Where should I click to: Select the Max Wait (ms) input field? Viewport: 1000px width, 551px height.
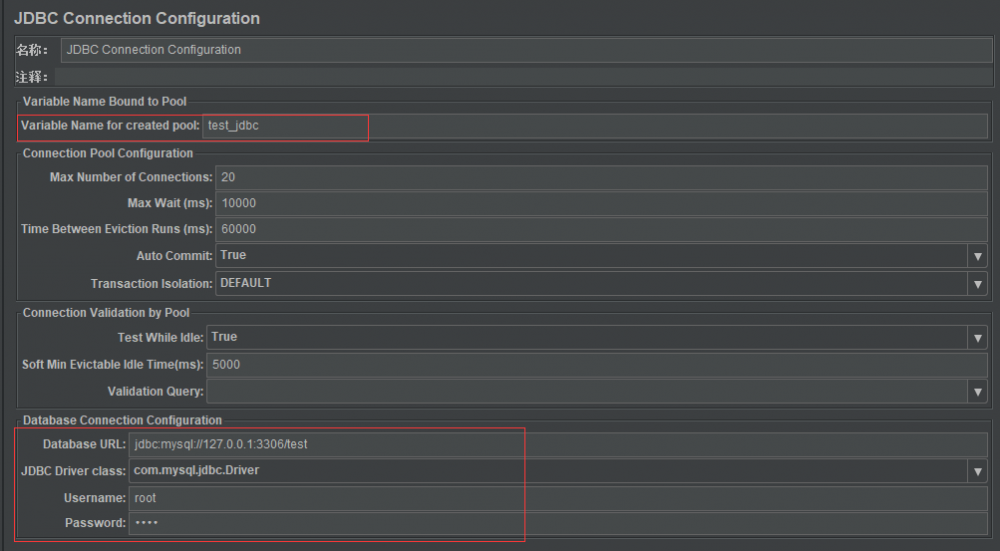coord(601,203)
